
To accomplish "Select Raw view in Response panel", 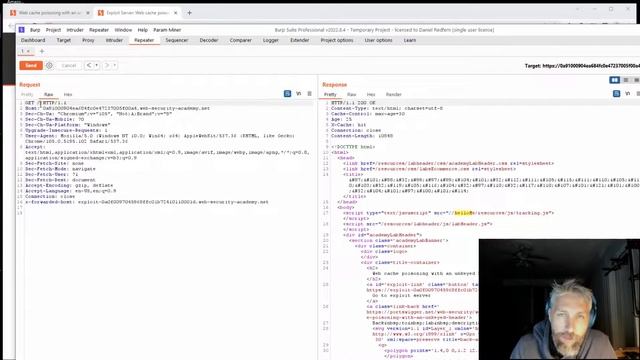I will click(x=351, y=94).
